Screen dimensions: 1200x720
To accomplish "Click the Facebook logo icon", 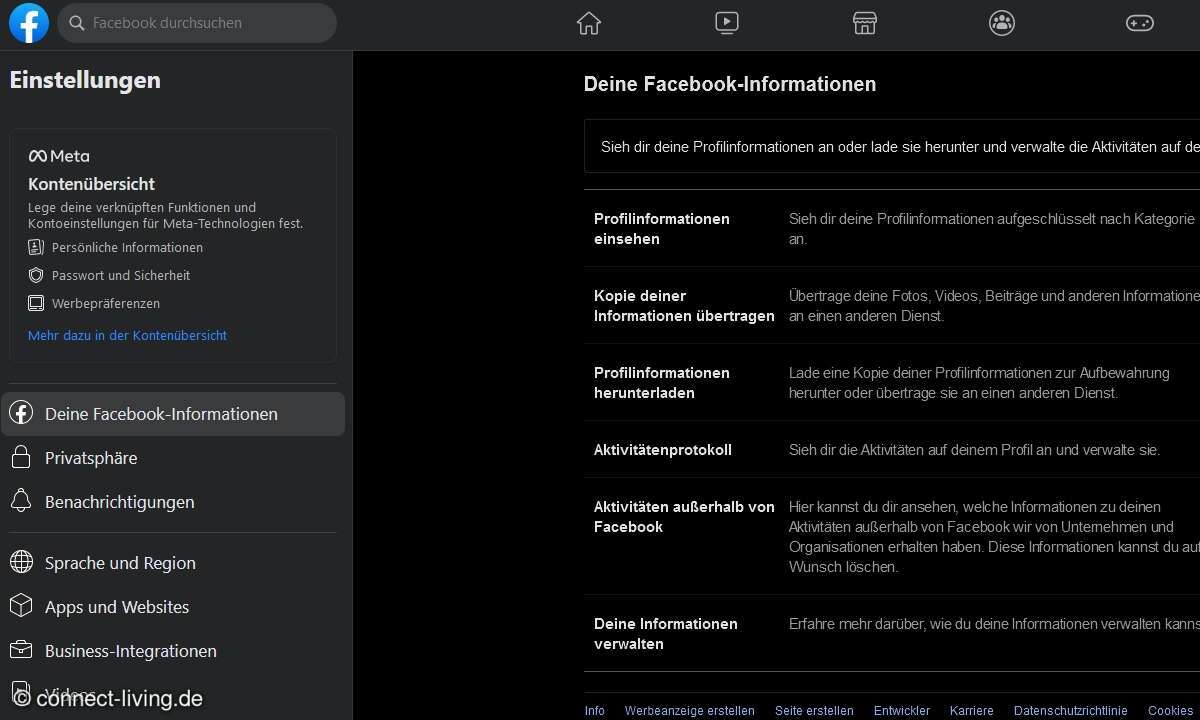I will 29,23.
